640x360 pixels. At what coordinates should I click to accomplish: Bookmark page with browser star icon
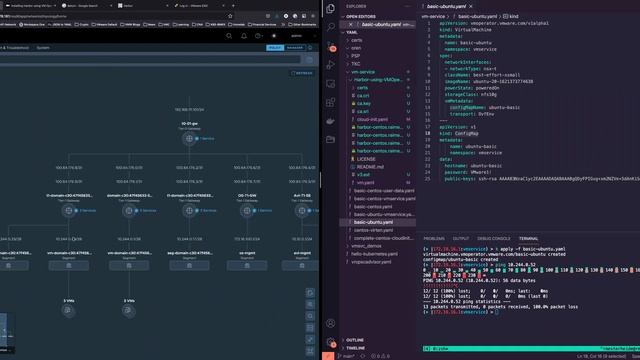230,16
